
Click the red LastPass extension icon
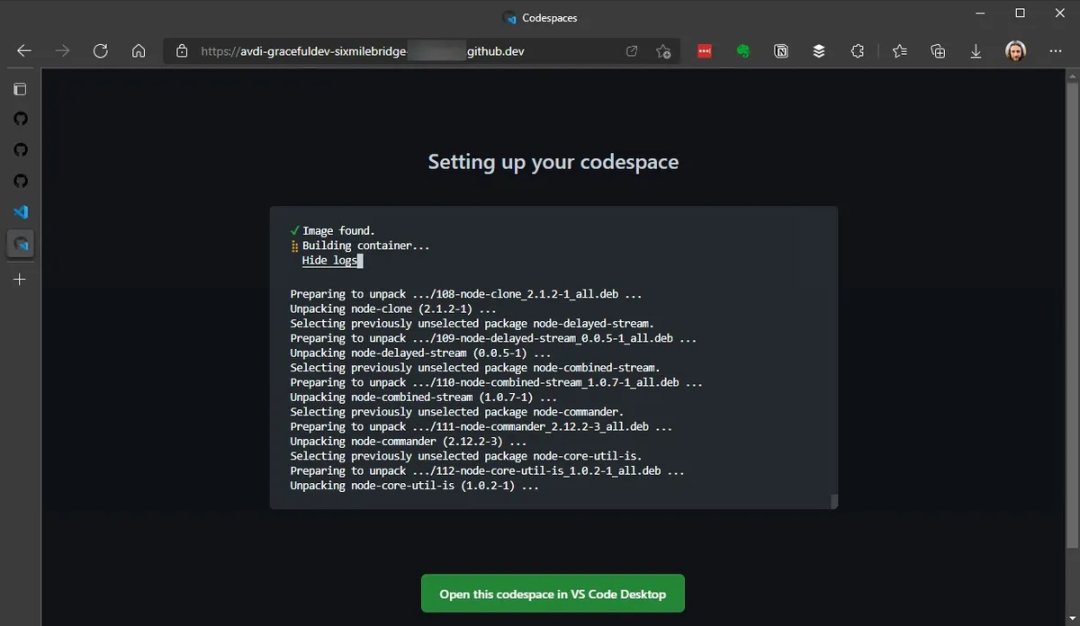tap(705, 51)
